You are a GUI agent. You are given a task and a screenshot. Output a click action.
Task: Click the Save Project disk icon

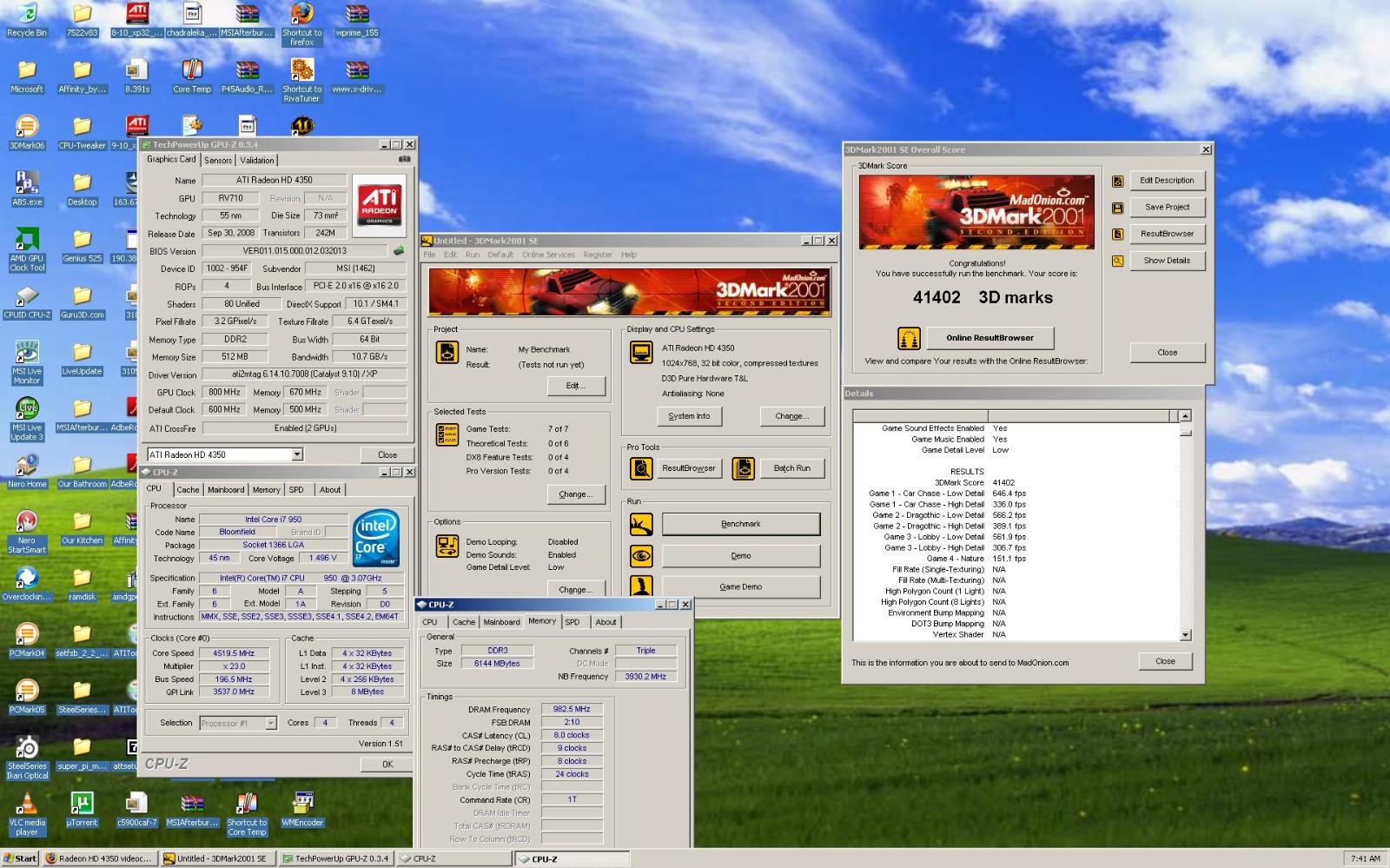coord(1118,208)
